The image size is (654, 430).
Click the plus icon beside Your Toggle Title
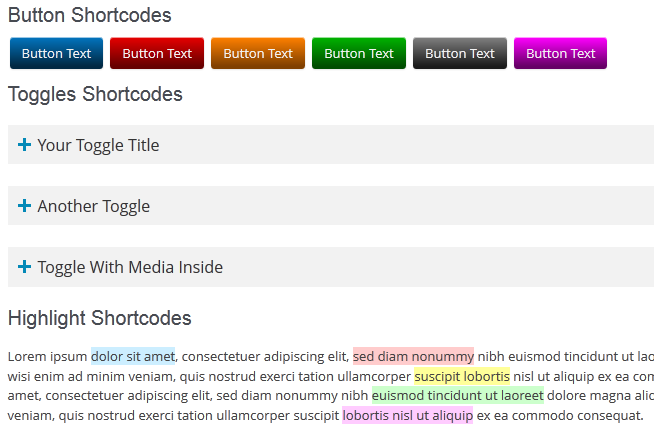click(24, 145)
